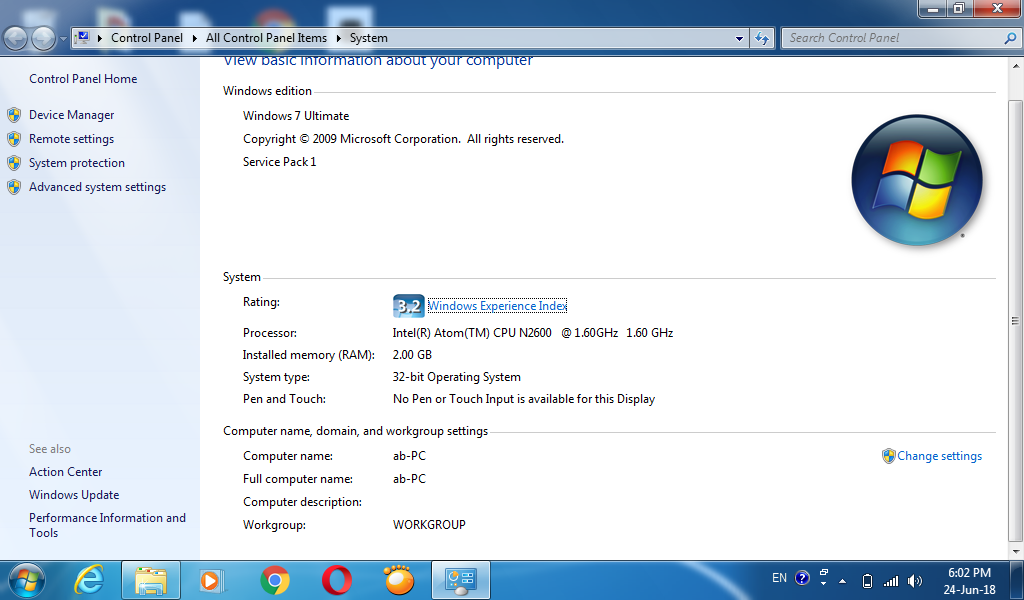Go to Action Center under See also

65,471
